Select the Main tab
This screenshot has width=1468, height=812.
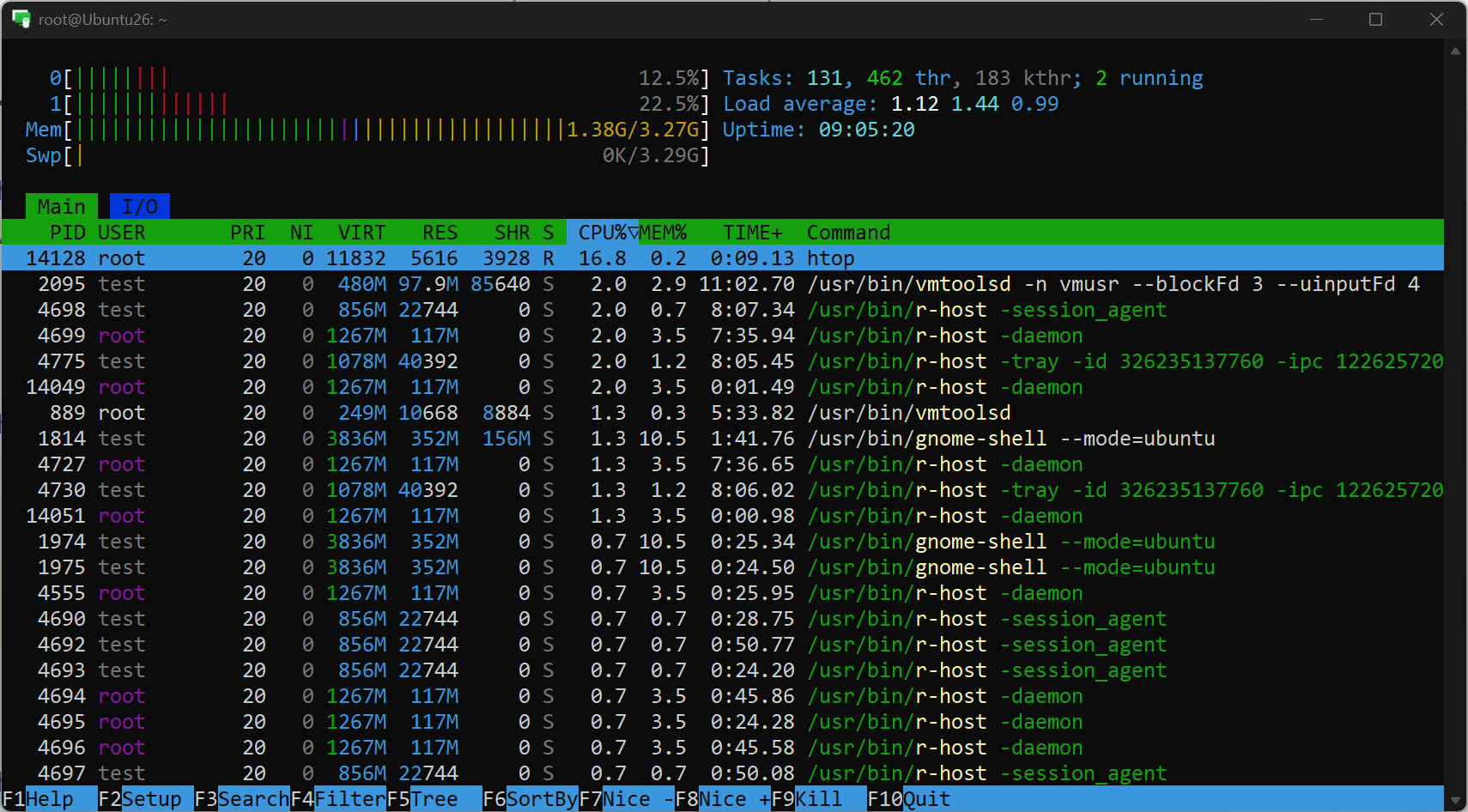tap(61, 207)
